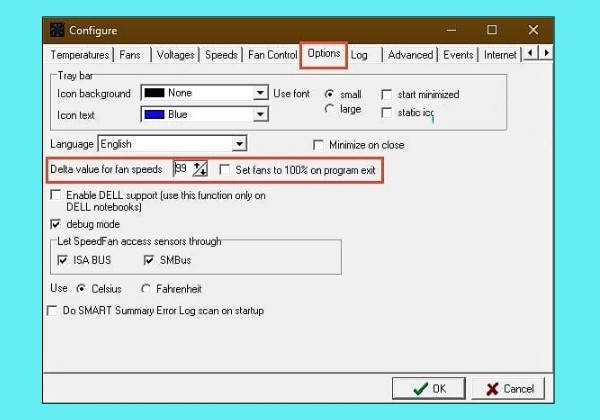Screen dimensions: 600x420
Task: Open the Log tab
Action: [x=359, y=55]
